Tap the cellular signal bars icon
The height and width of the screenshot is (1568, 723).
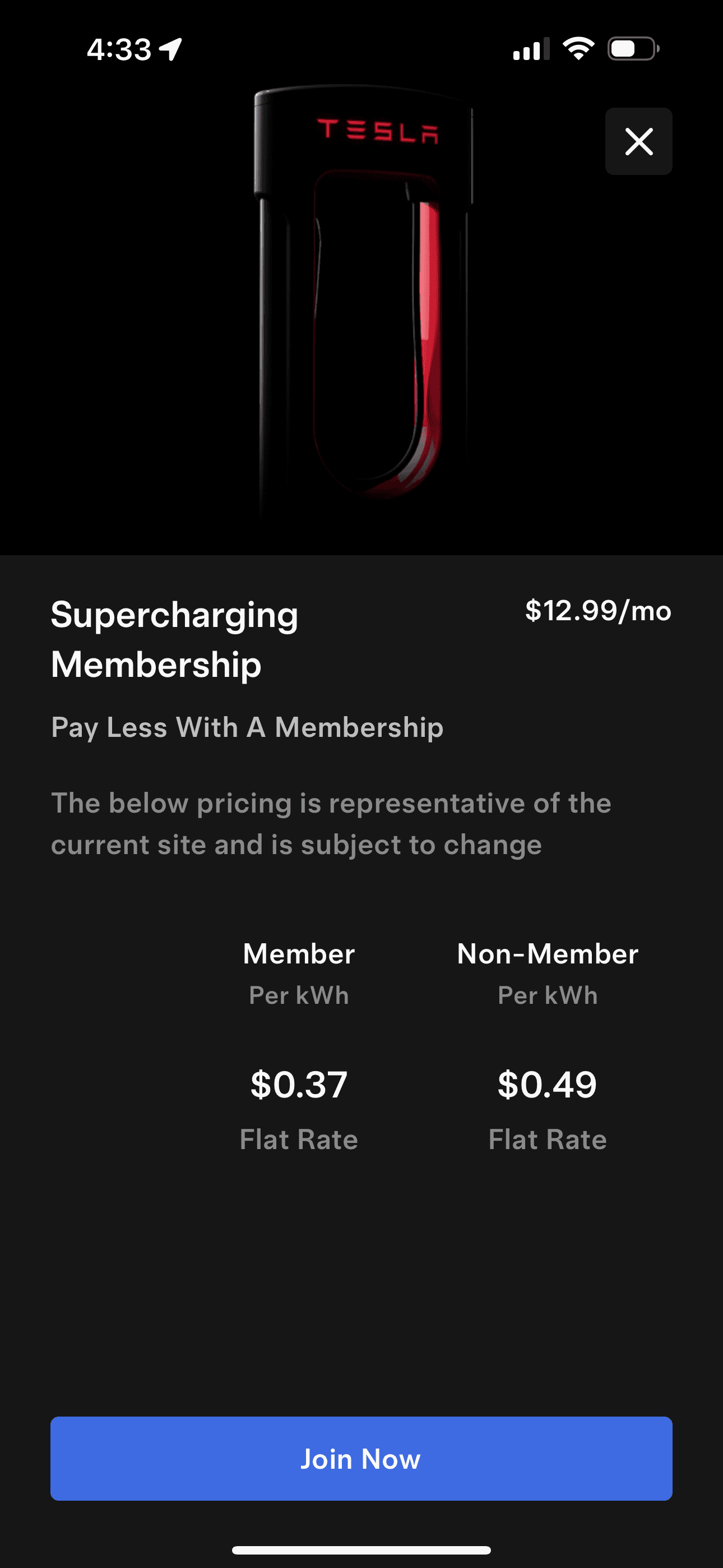point(531,49)
